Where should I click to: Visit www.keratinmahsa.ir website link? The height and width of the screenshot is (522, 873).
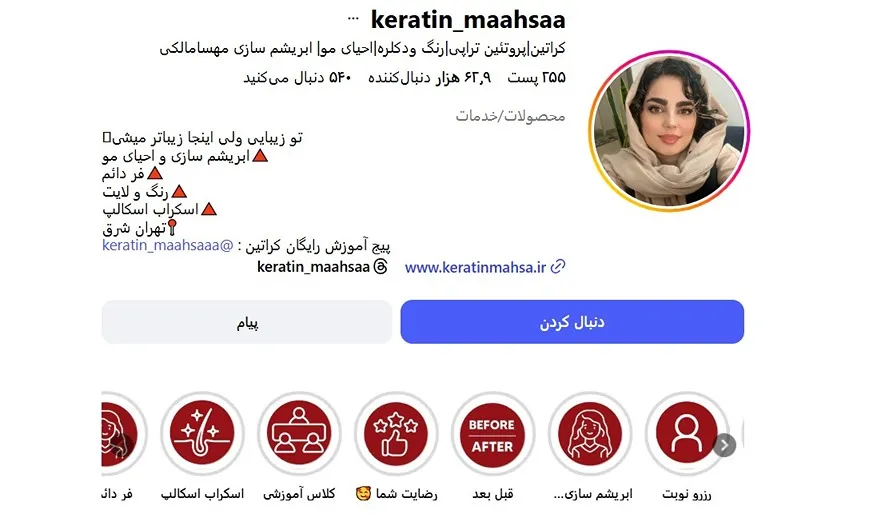tap(475, 267)
